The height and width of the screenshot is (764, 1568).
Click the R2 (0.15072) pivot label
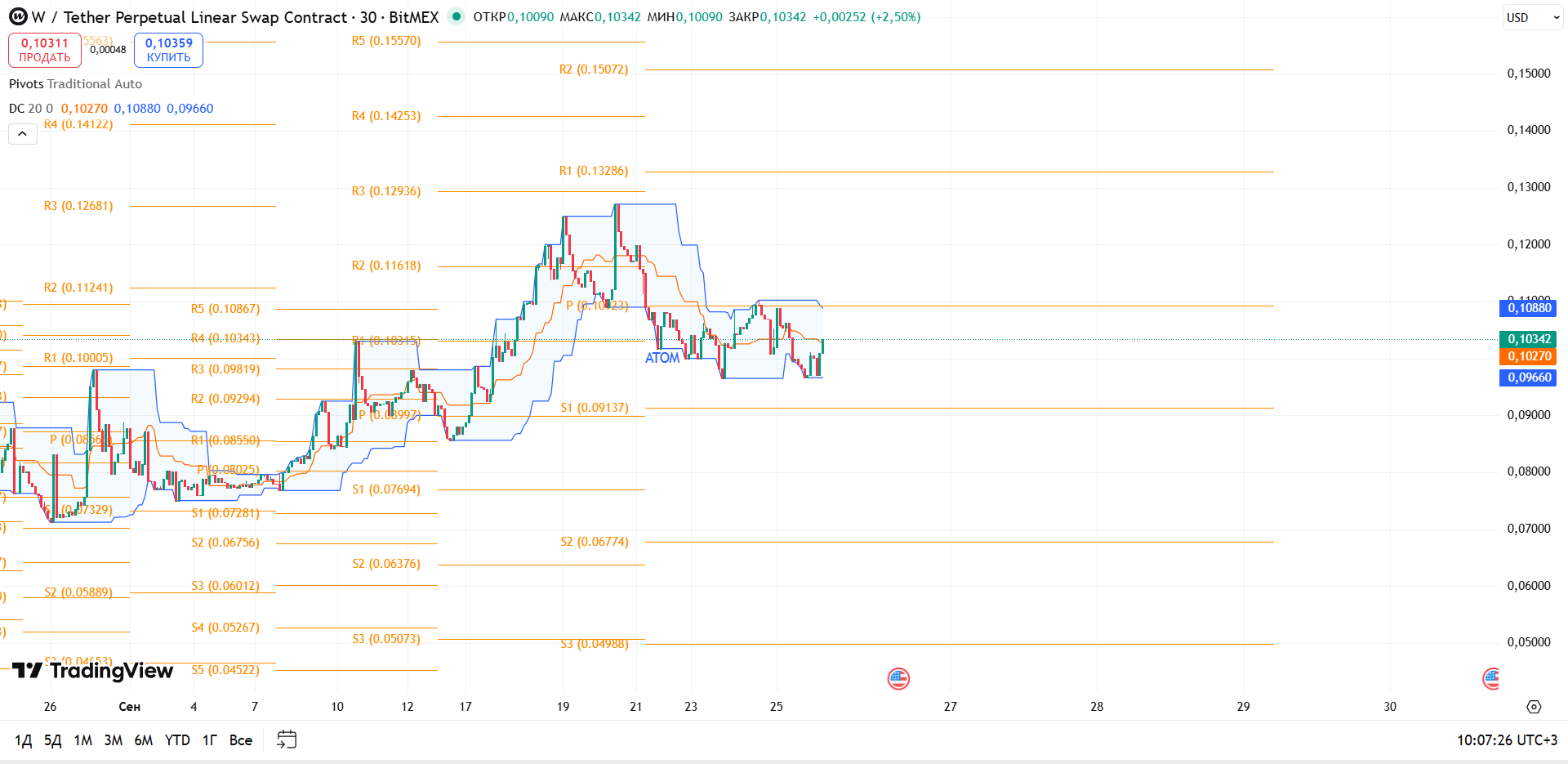tap(594, 69)
